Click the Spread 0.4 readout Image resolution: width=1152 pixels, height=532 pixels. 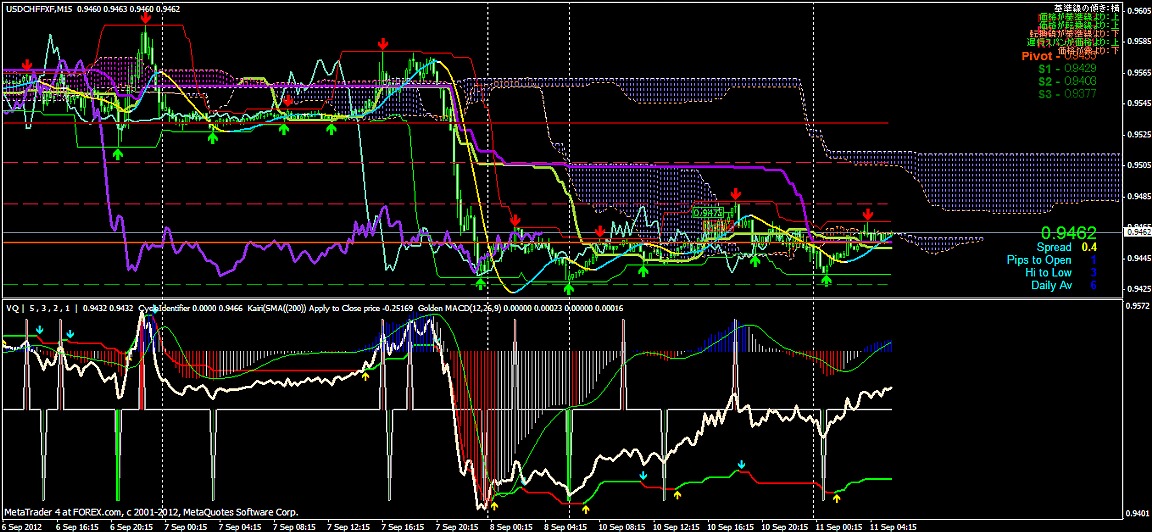coord(1067,248)
